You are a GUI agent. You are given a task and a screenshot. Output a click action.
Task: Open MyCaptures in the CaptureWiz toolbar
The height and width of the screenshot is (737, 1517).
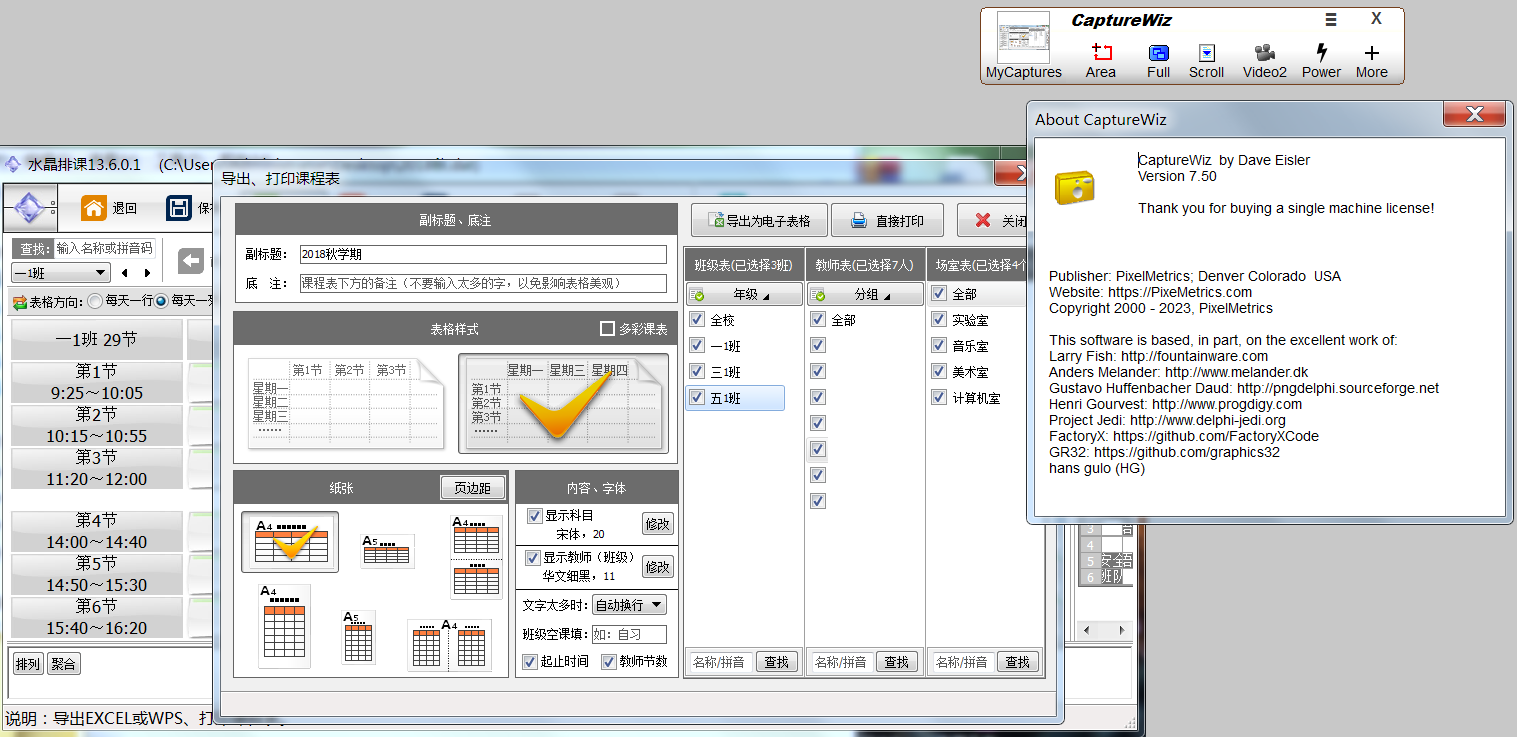coord(1022,45)
